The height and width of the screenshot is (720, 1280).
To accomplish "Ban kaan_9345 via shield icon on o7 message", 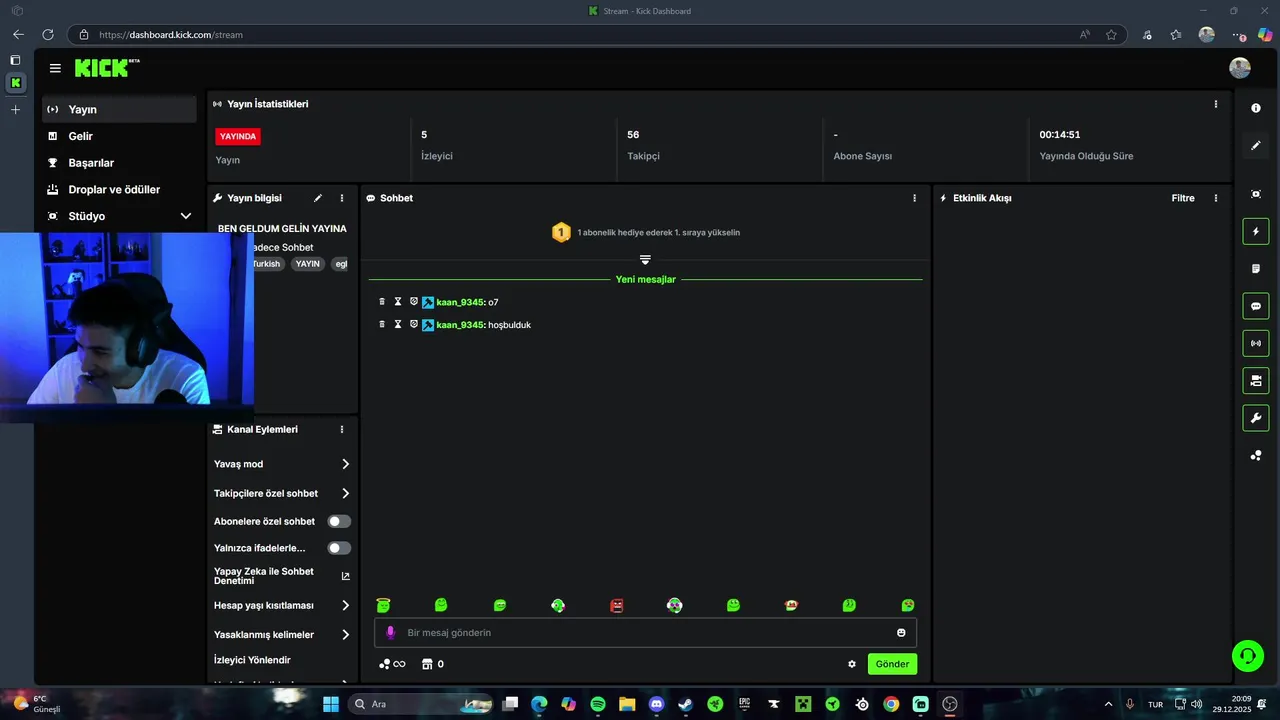I will click(x=413, y=301).
